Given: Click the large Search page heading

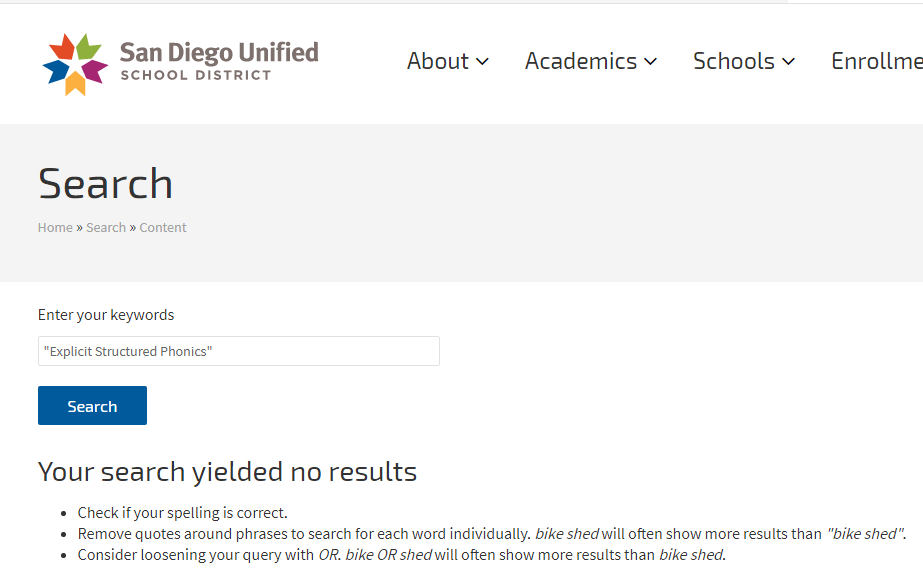Looking at the screenshot, I should click(x=105, y=184).
